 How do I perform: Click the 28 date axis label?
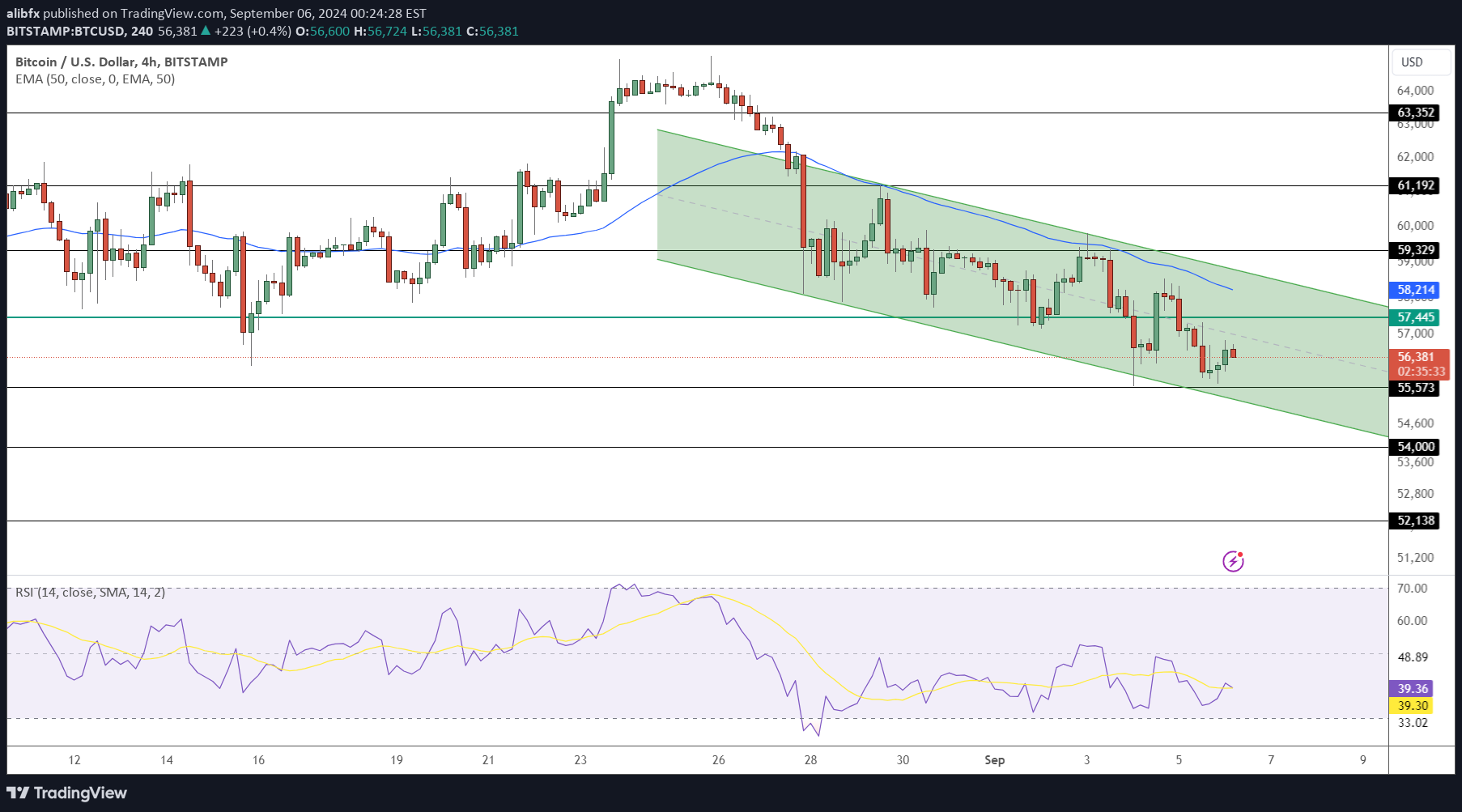click(811, 760)
